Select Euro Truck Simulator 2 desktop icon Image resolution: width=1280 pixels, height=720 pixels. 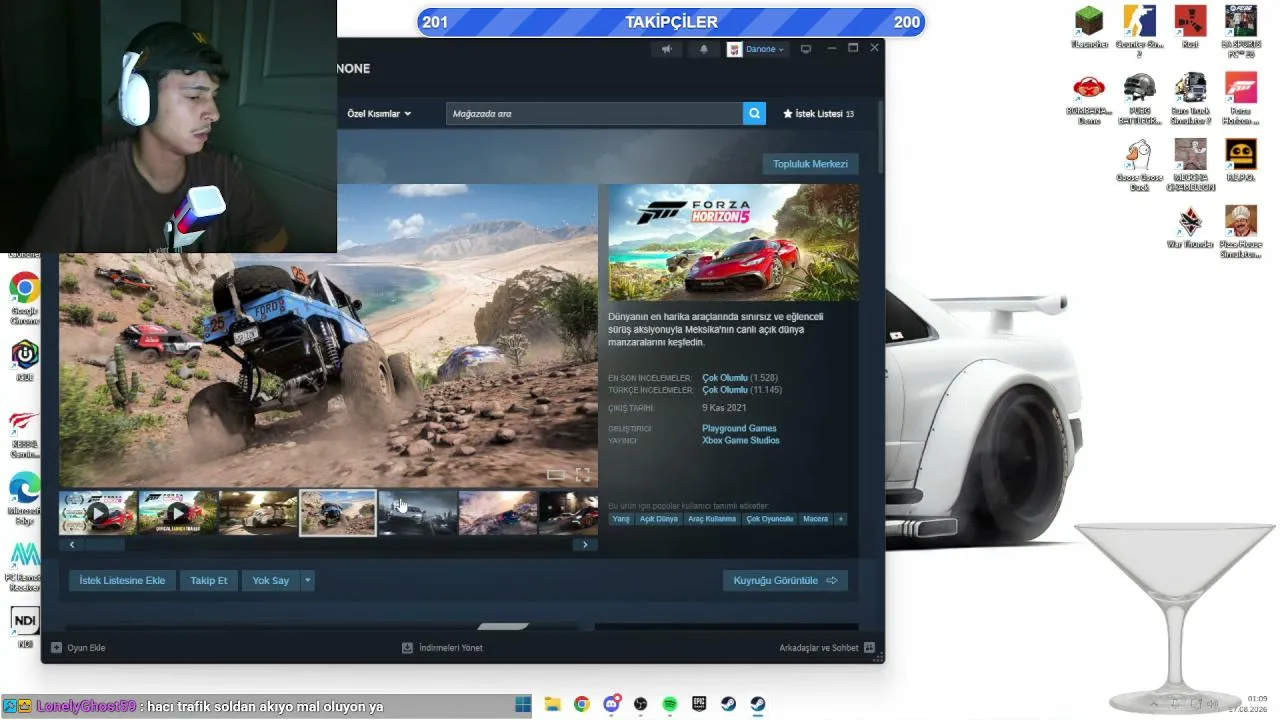tap(1190, 98)
